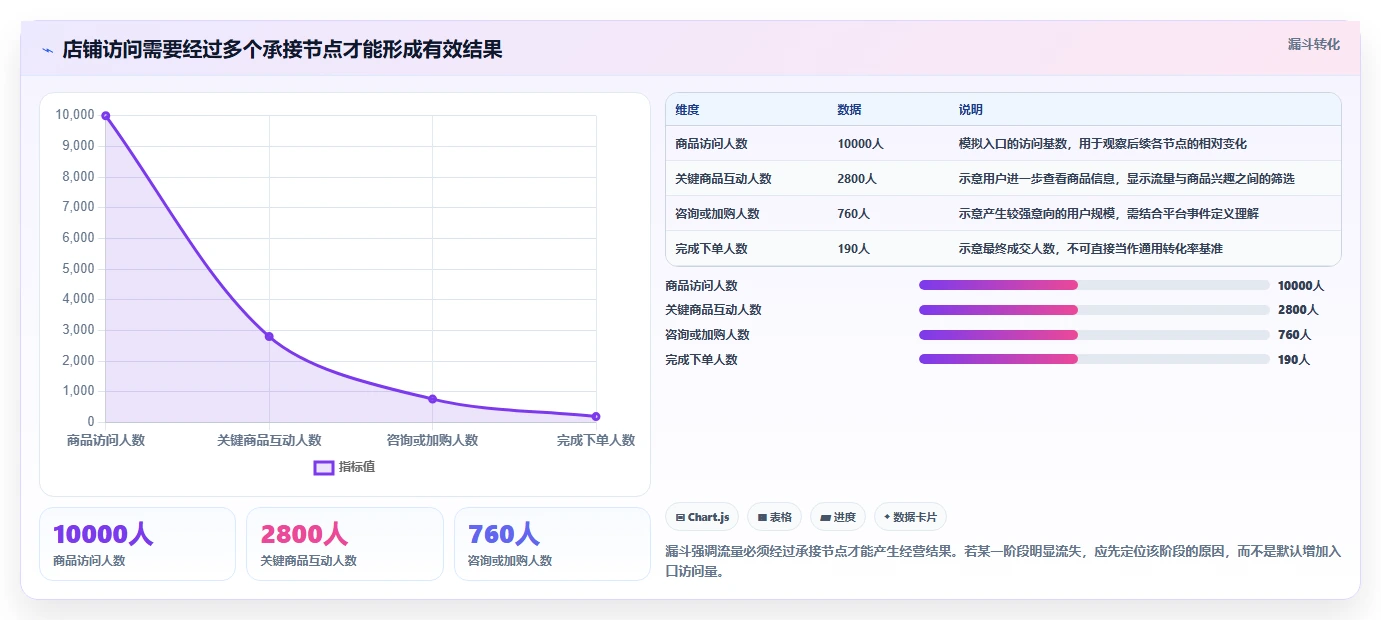Click the chart point above 完成下单人数
The width and height of the screenshot is (1381, 620).
[x=596, y=416]
